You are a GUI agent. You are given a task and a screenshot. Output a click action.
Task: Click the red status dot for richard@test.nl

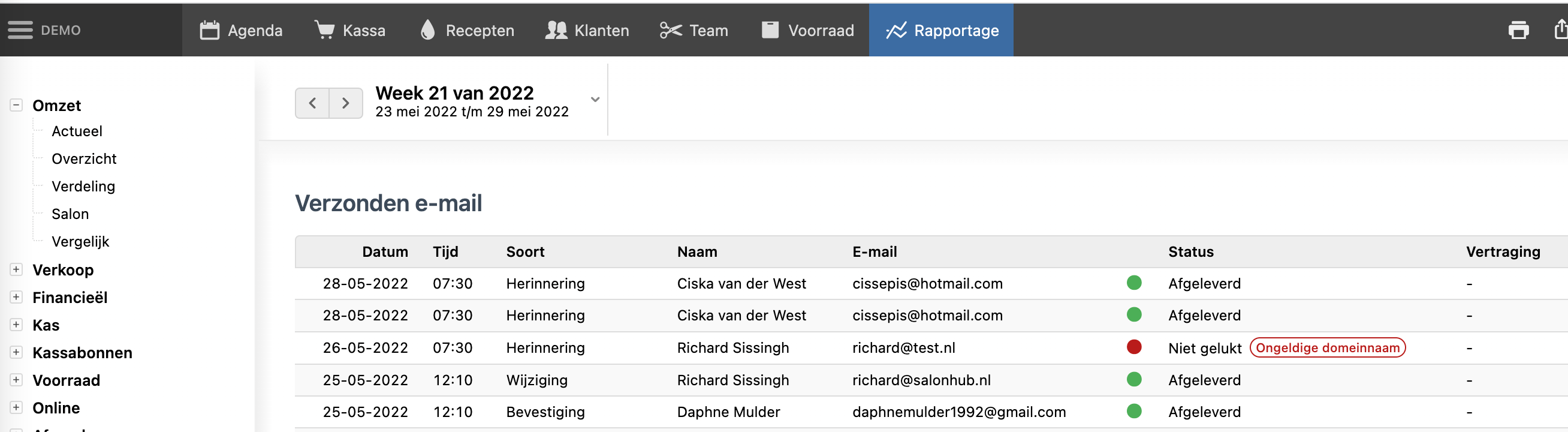coord(1133,347)
